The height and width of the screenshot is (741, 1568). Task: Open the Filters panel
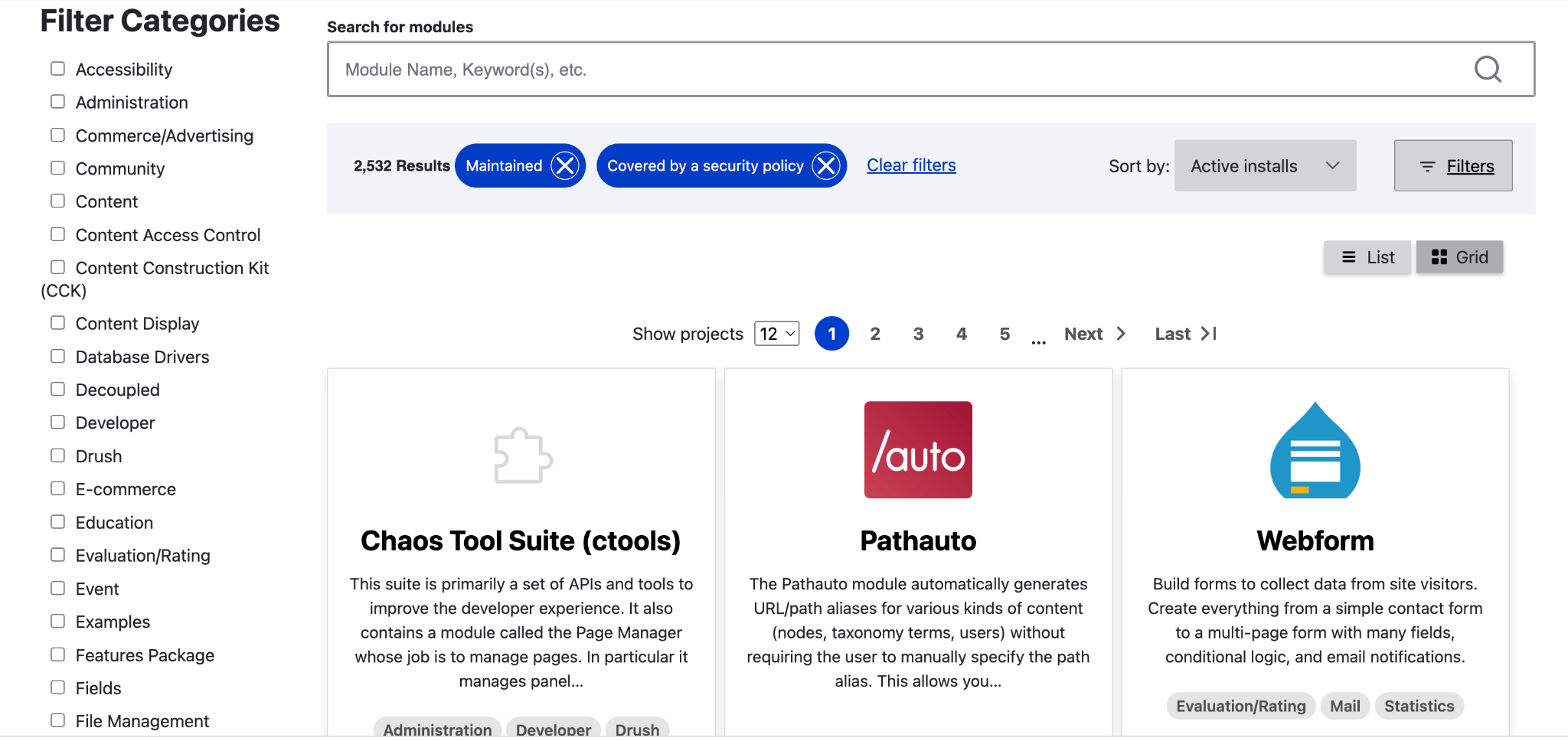pos(1452,165)
